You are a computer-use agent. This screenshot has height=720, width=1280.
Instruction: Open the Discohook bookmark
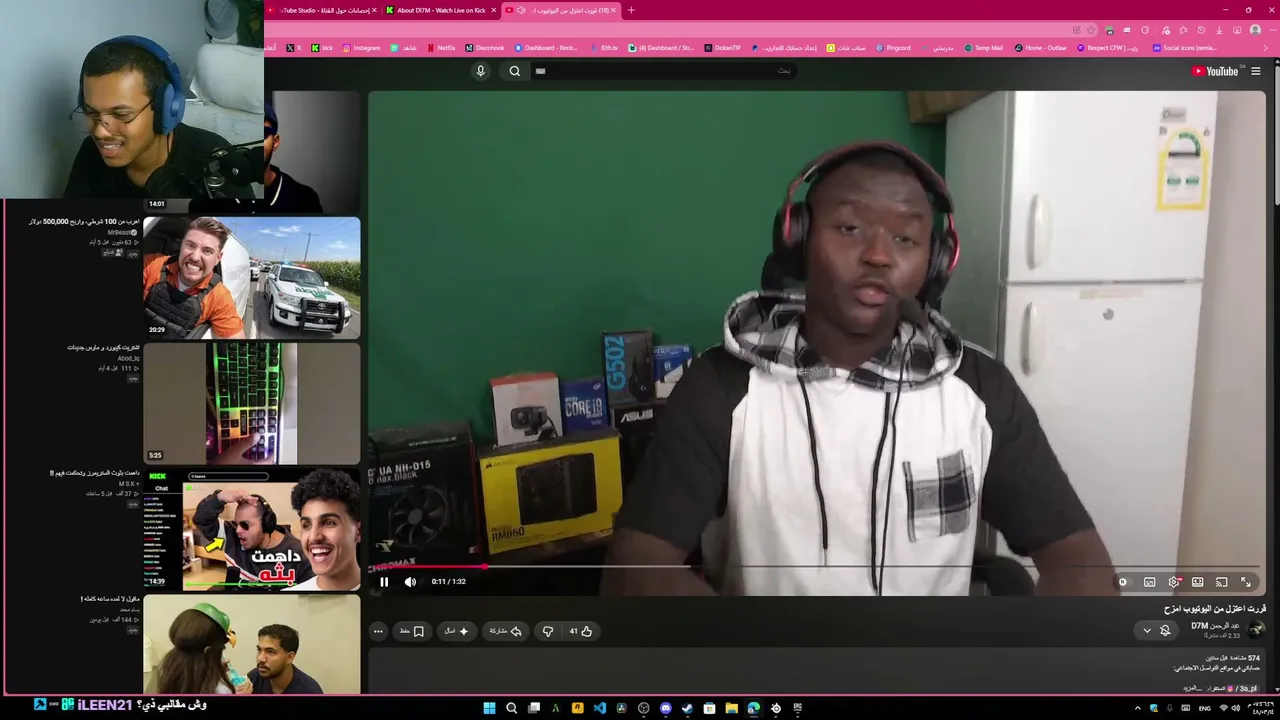[x=485, y=48]
